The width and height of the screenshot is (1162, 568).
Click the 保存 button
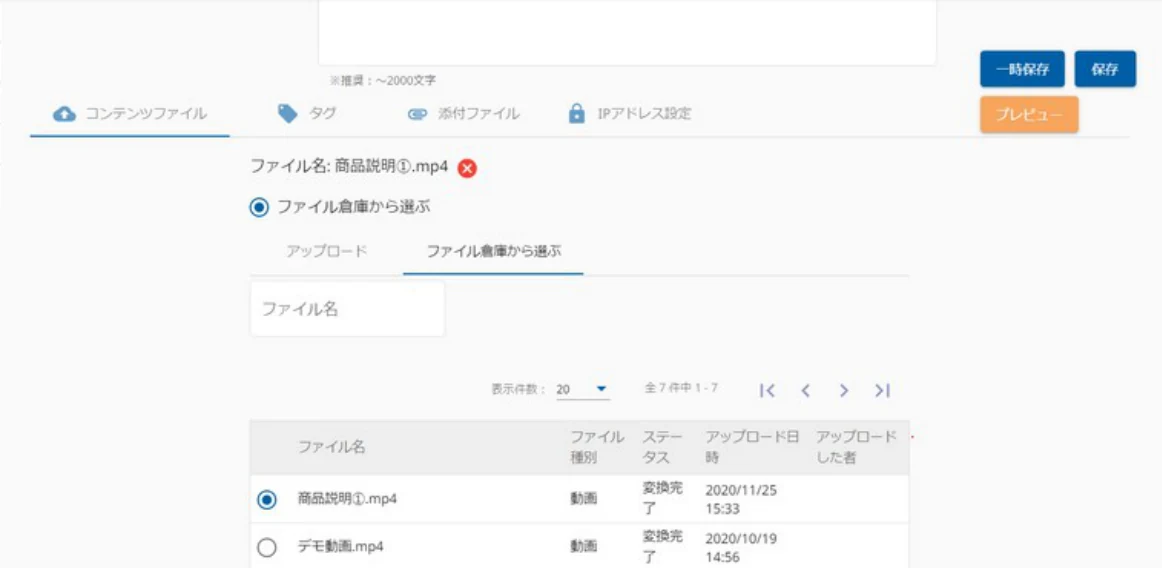(x=1105, y=69)
